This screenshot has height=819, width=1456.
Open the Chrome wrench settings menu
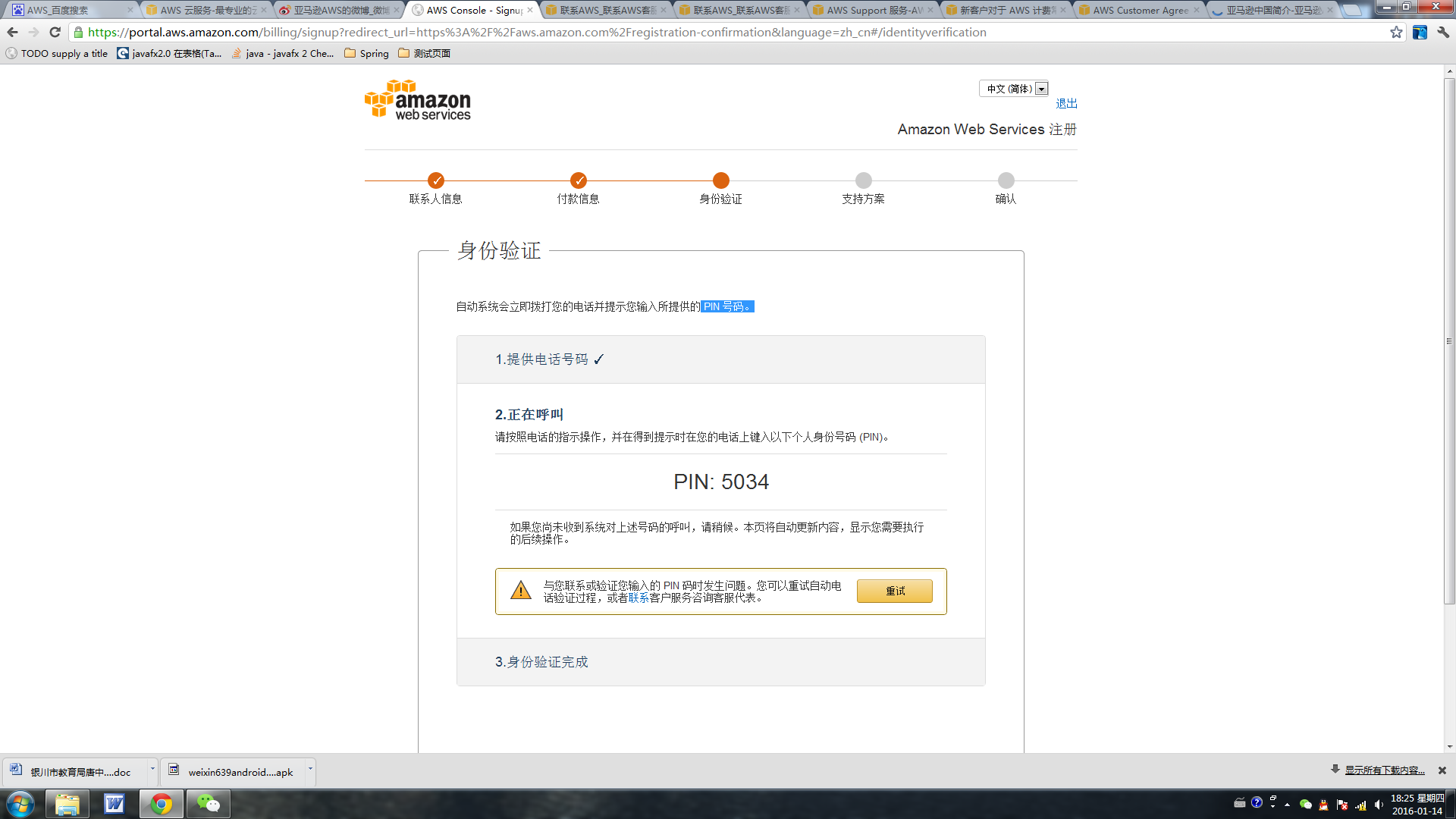pos(1443,32)
